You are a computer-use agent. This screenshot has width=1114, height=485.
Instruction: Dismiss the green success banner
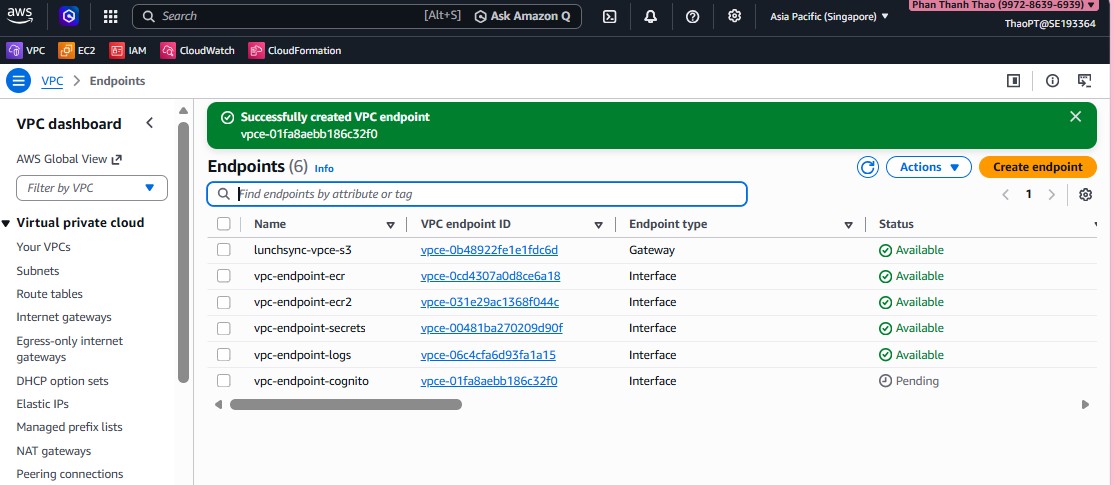[x=1076, y=117]
